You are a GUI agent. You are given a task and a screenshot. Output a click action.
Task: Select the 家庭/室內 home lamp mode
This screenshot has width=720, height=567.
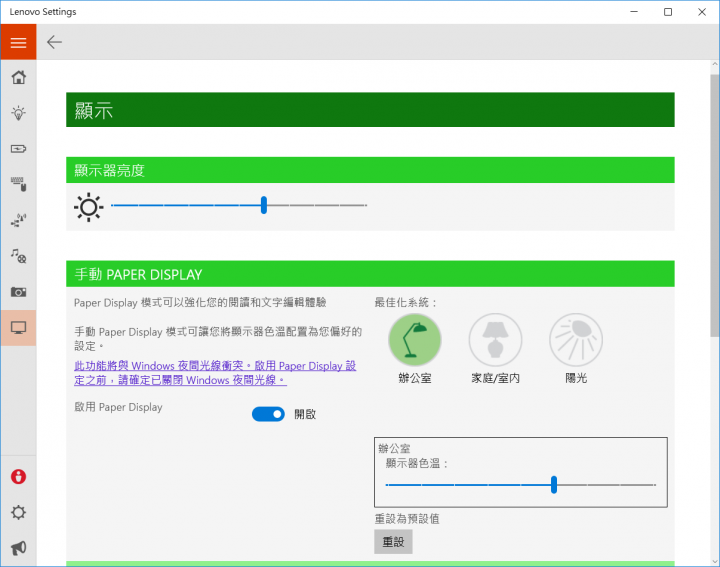coord(495,340)
